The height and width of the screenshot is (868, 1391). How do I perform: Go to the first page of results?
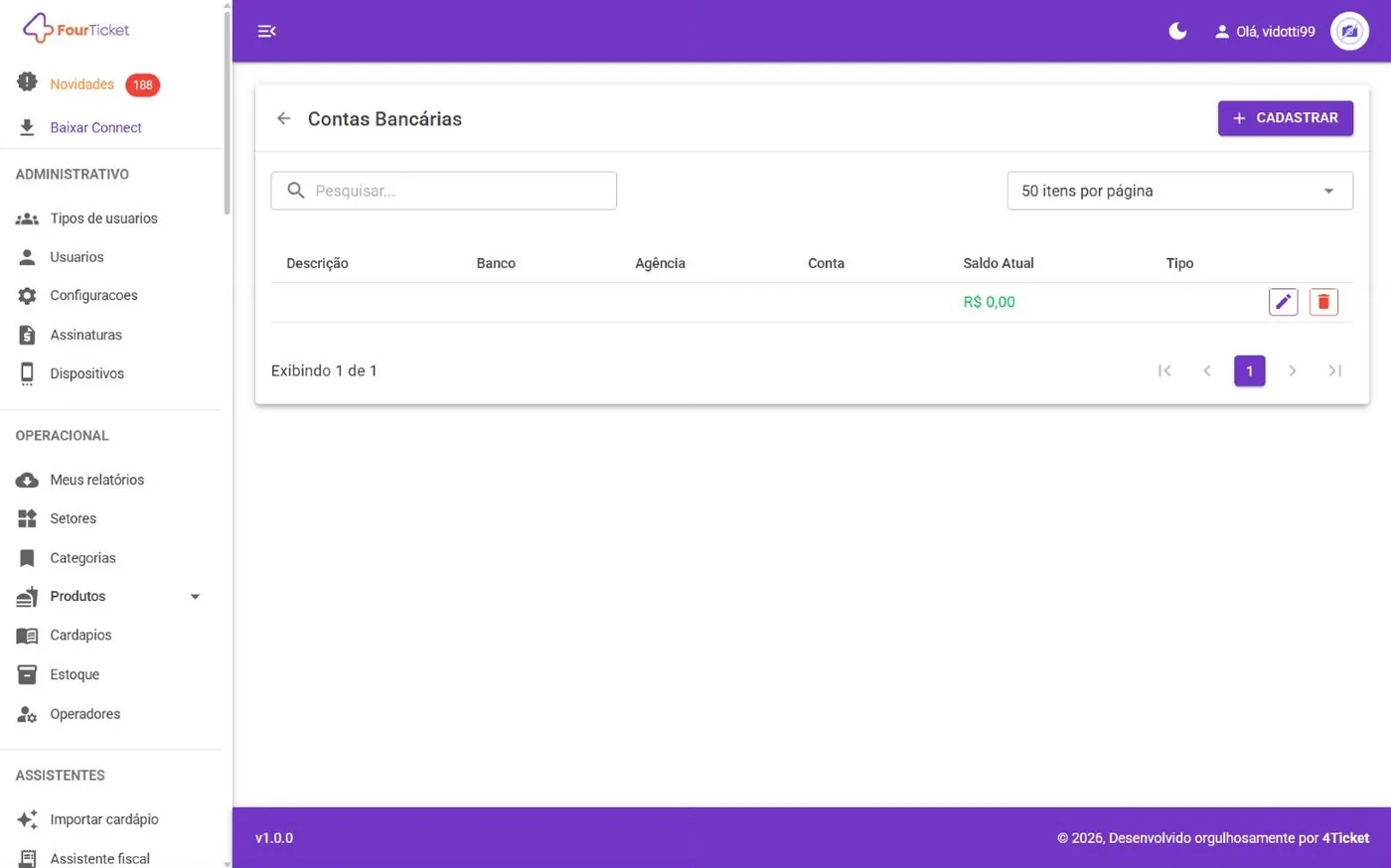point(1164,370)
